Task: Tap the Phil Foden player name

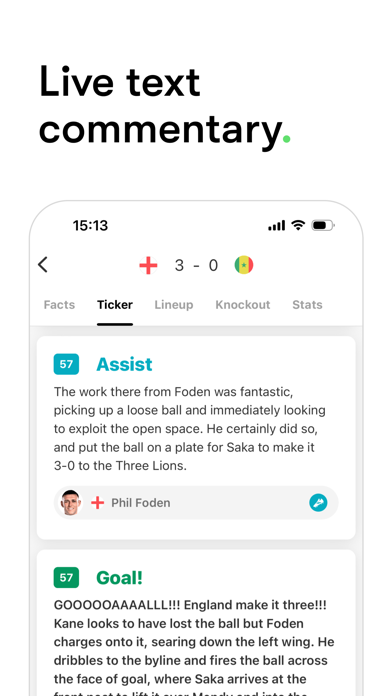Action: tap(141, 503)
